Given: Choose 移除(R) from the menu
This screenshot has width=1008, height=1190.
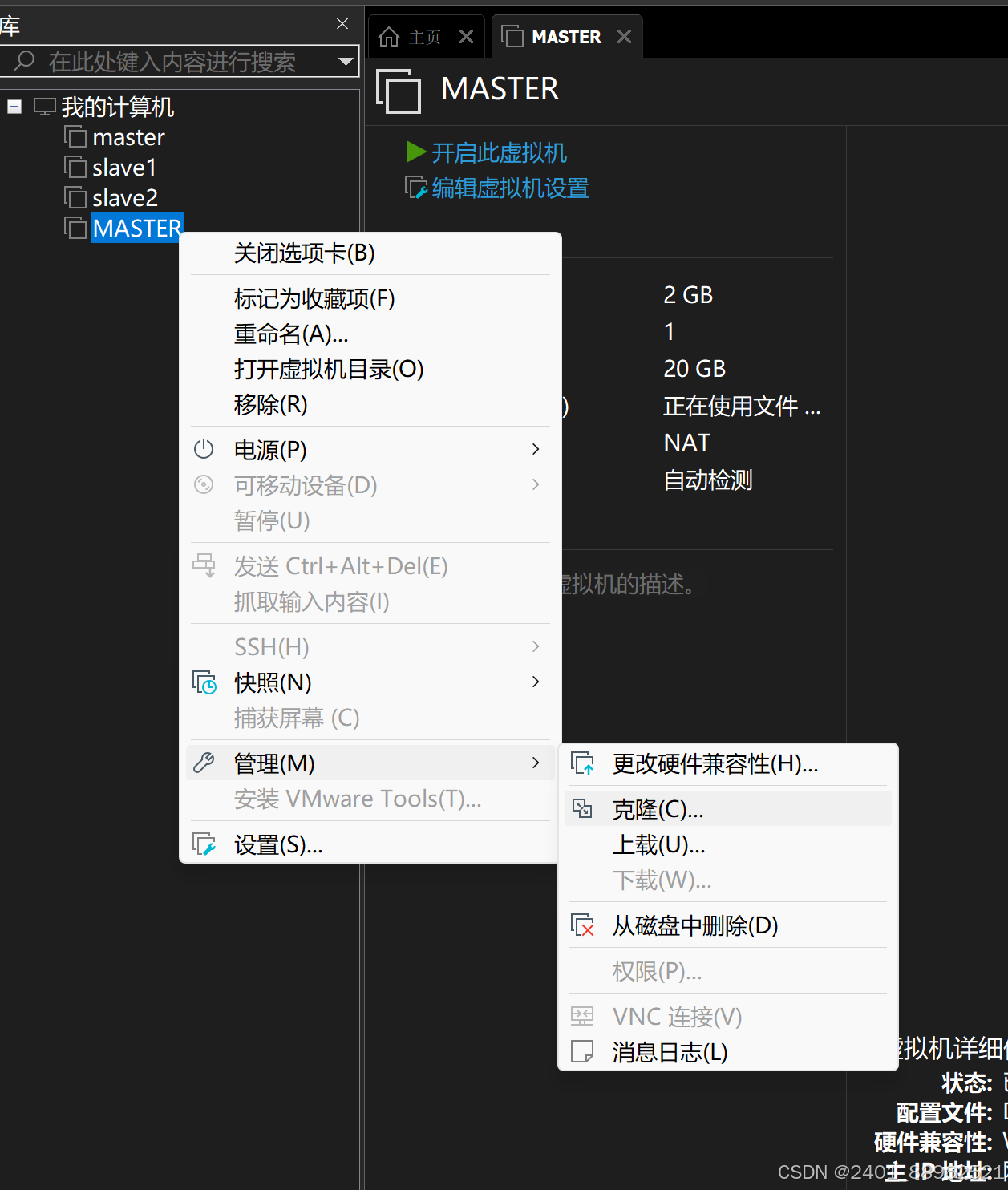Looking at the screenshot, I should 370,405.
